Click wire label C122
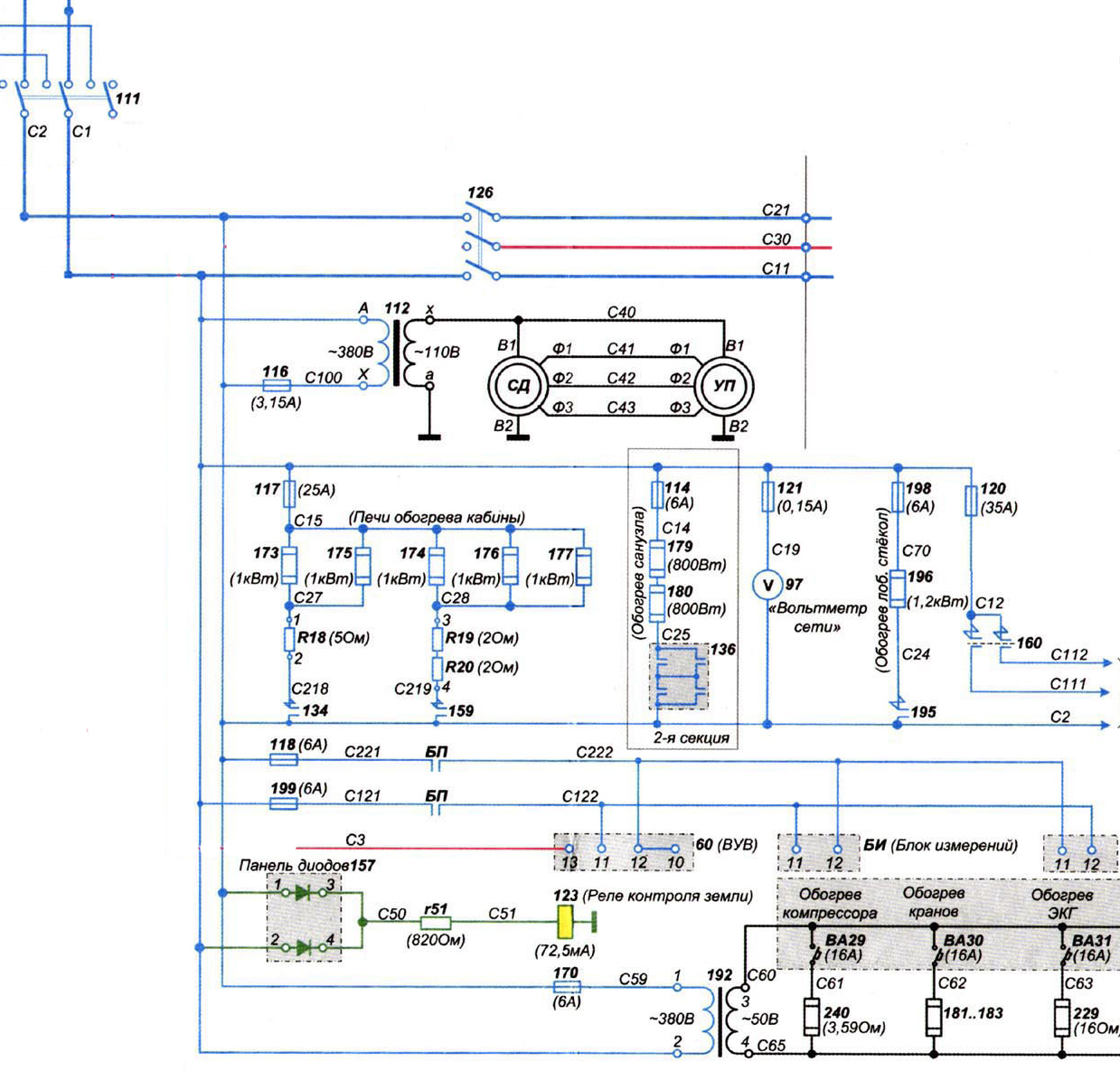Viewport: 1120px width, 1071px height. click(580, 796)
